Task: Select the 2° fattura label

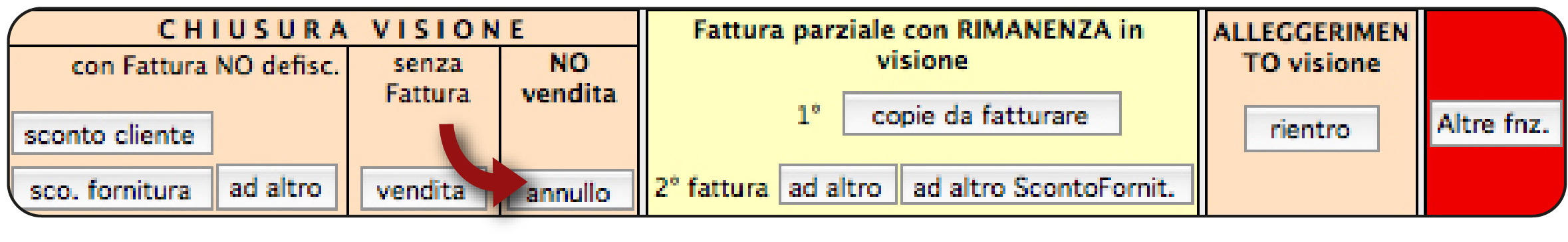Action: pos(711,187)
